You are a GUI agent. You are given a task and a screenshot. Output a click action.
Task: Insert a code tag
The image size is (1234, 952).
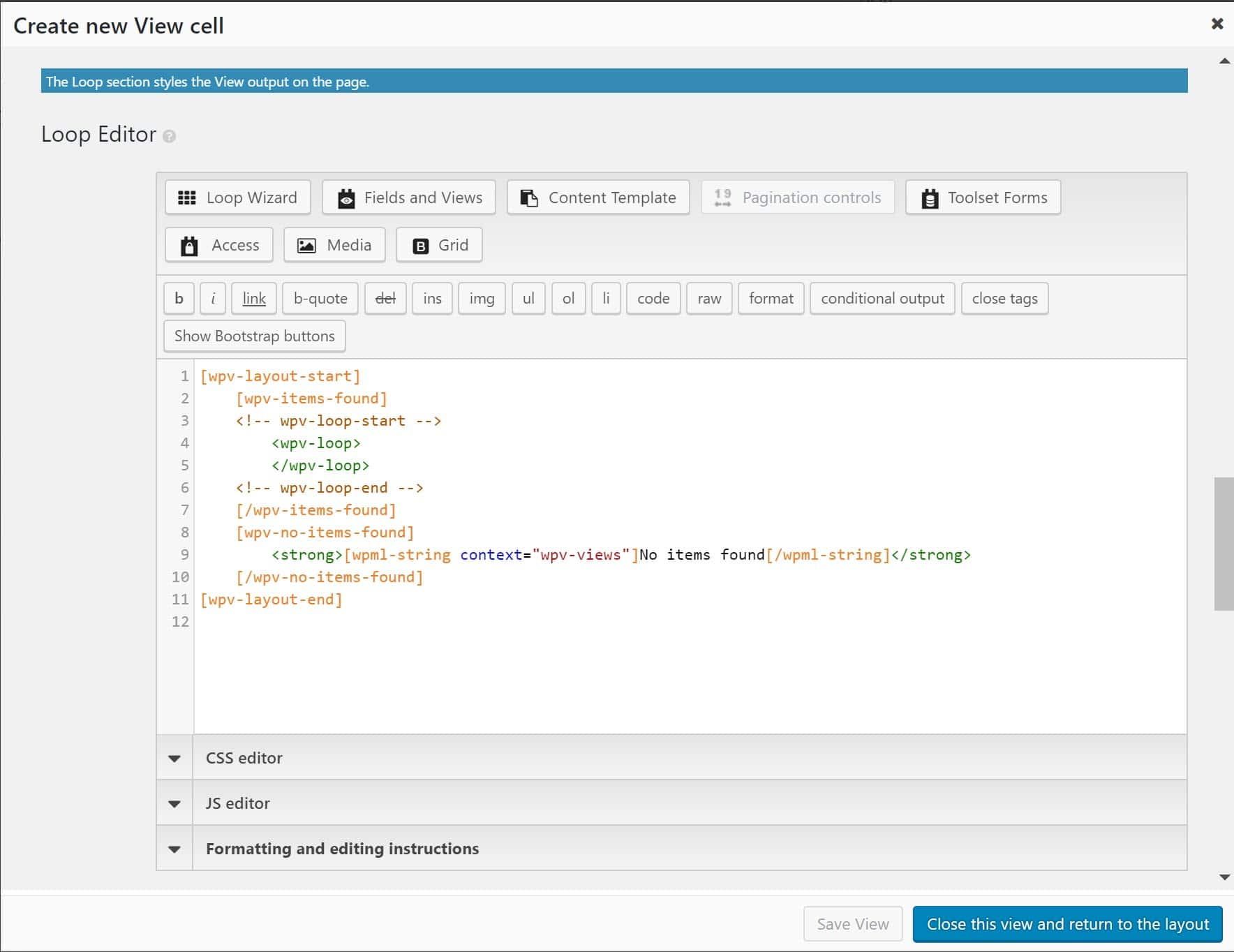(x=653, y=298)
